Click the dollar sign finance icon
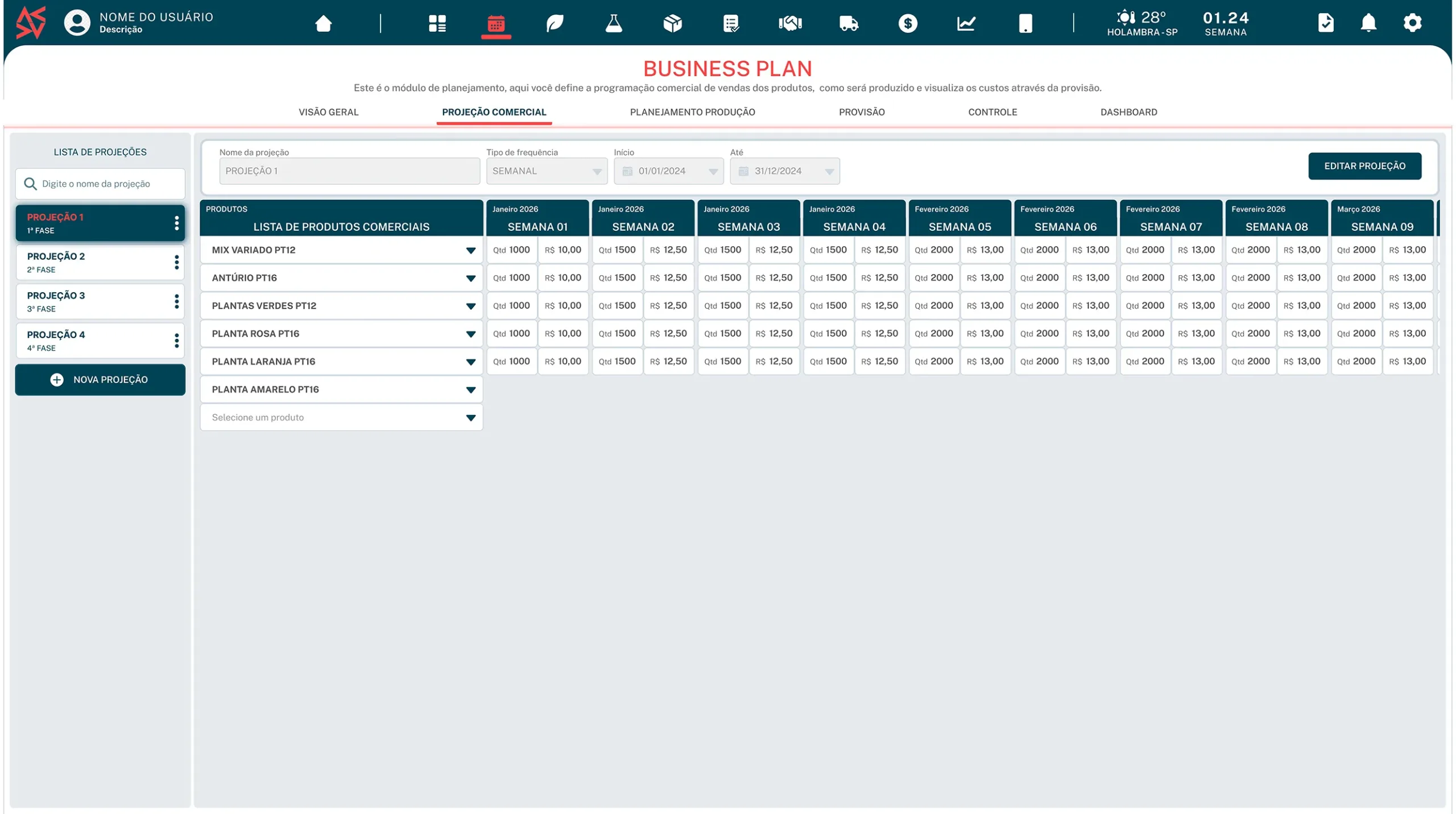The width and height of the screenshot is (1456, 814). (908, 23)
